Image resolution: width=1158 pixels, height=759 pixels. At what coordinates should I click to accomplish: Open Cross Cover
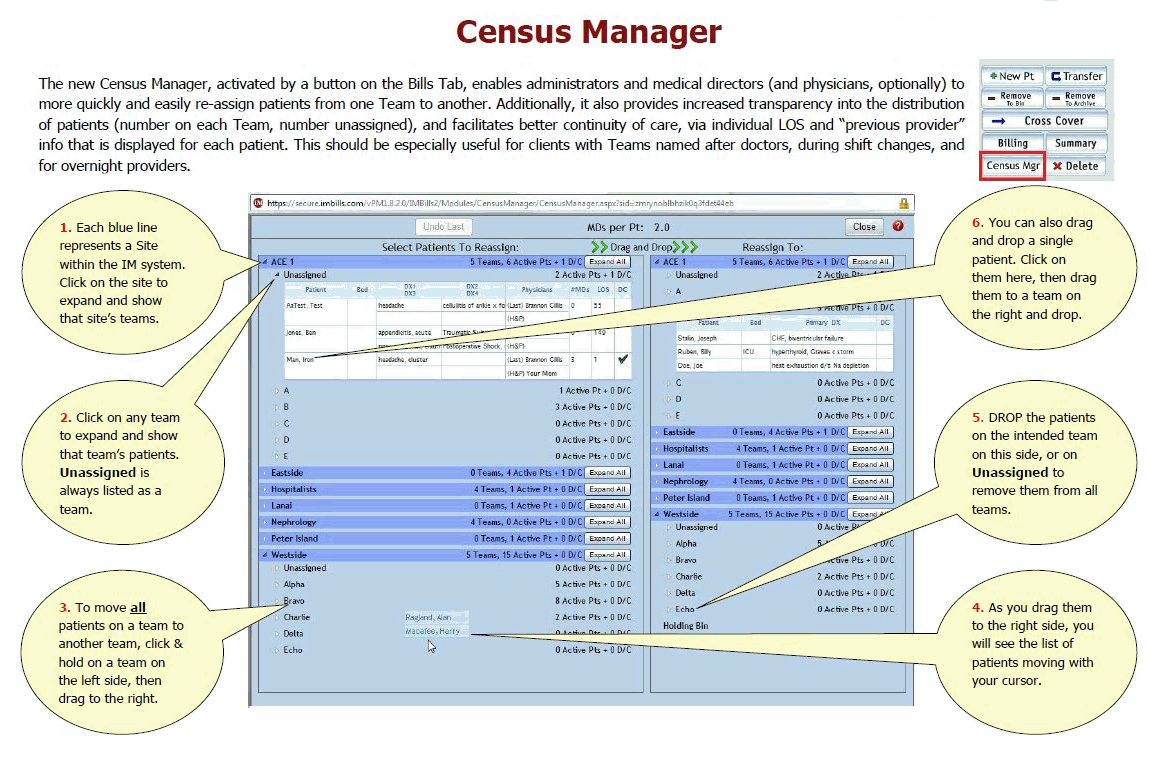point(1044,120)
